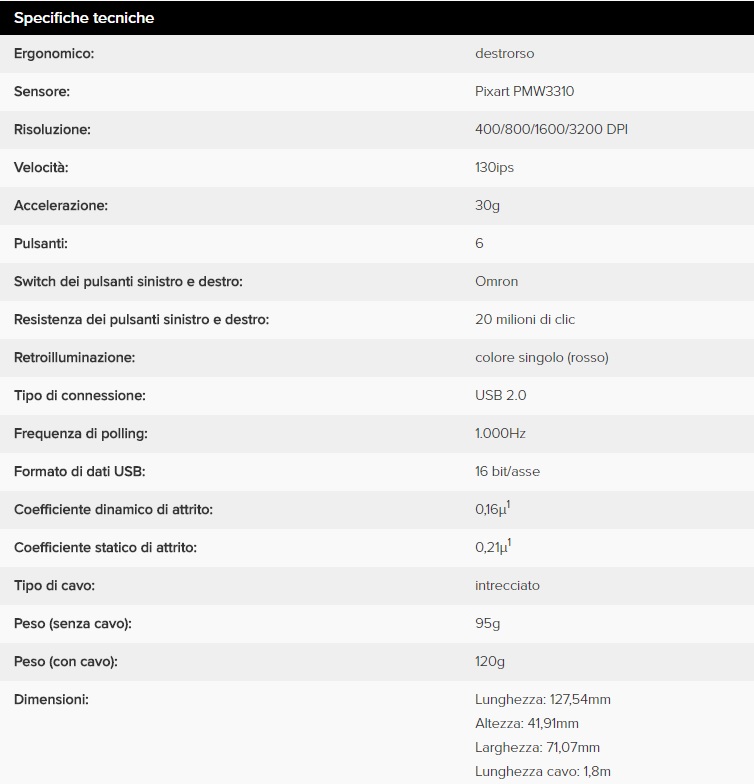Select the Pixart PMW3310 sensor value
The image size is (754, 784).
[x=524, y=91]
